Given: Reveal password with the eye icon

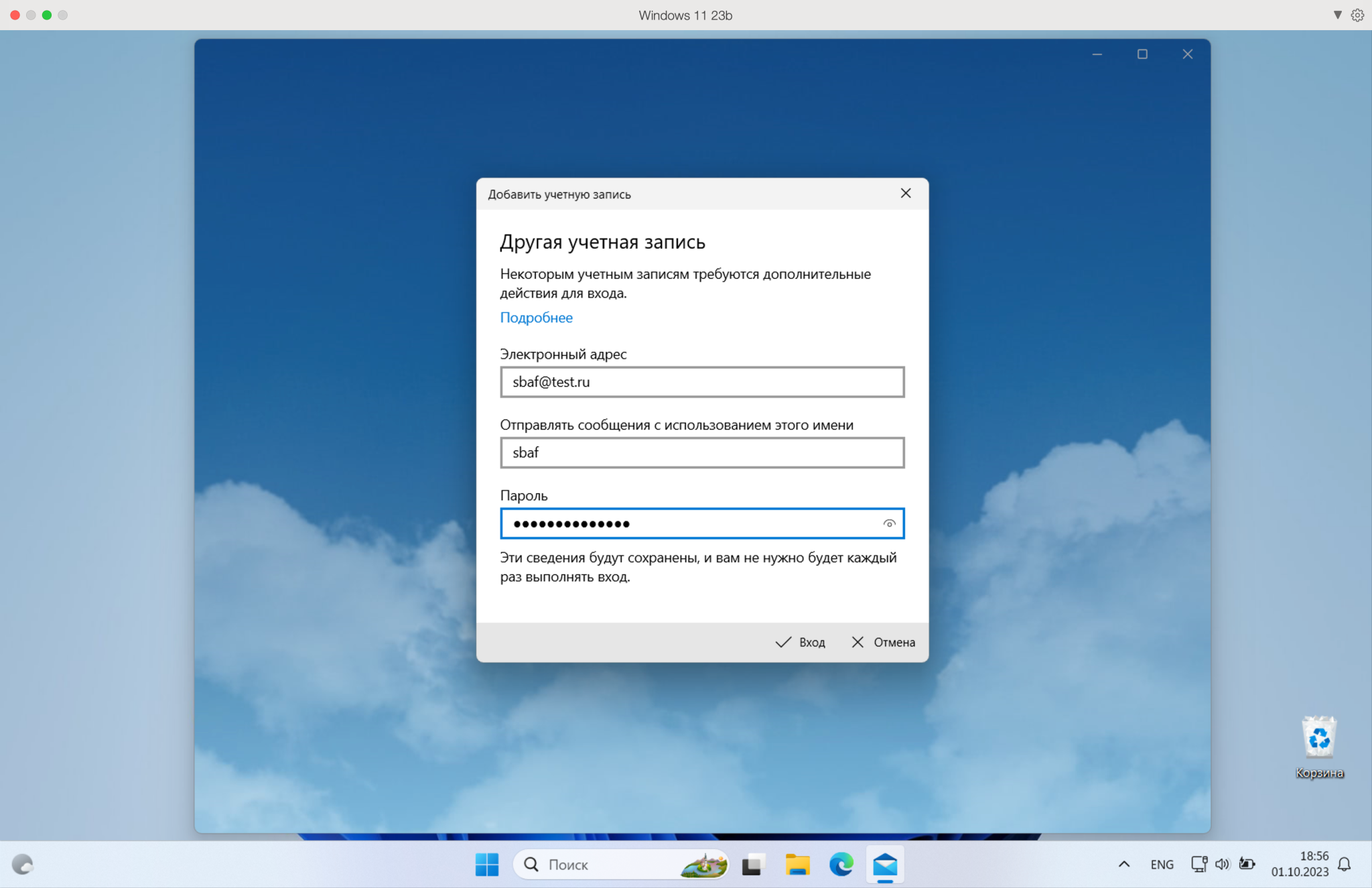Looking at the screenshot, I should coord(889,523).
